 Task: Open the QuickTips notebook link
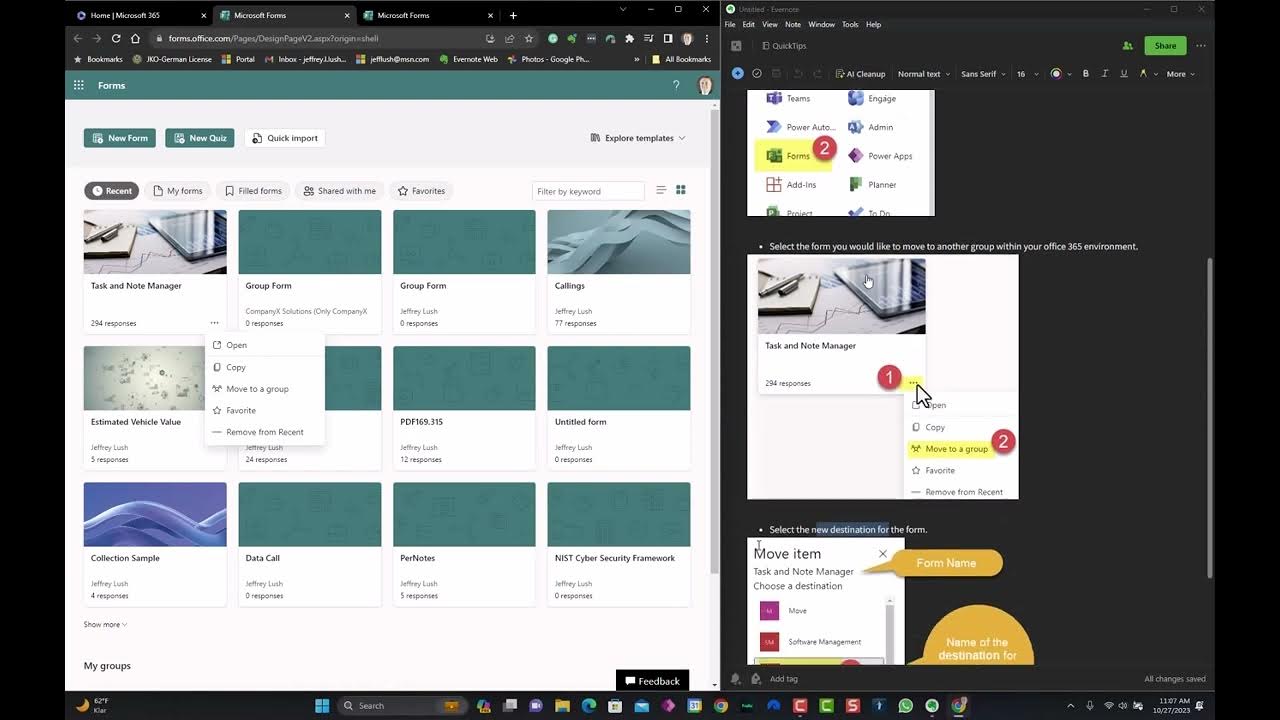784,46
